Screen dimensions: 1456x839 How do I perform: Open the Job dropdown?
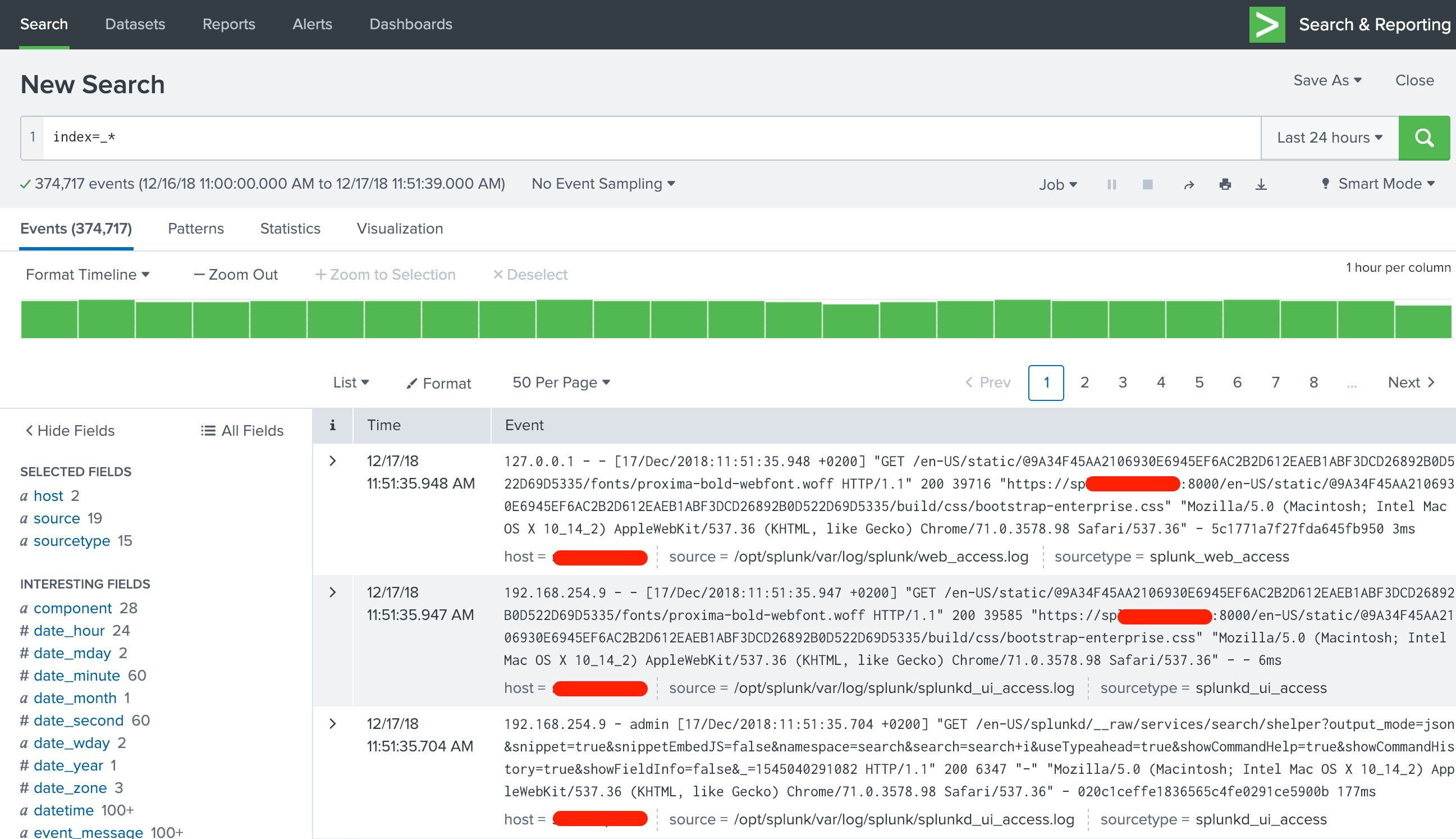point(1057,184)
